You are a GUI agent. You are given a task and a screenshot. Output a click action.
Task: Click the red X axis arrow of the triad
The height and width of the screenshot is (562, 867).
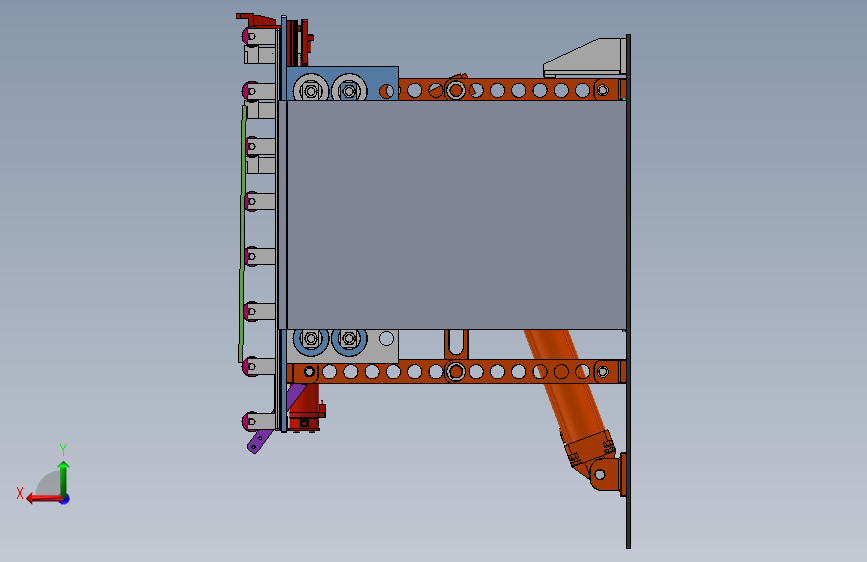pyautogui.click(x=45, y=499)
